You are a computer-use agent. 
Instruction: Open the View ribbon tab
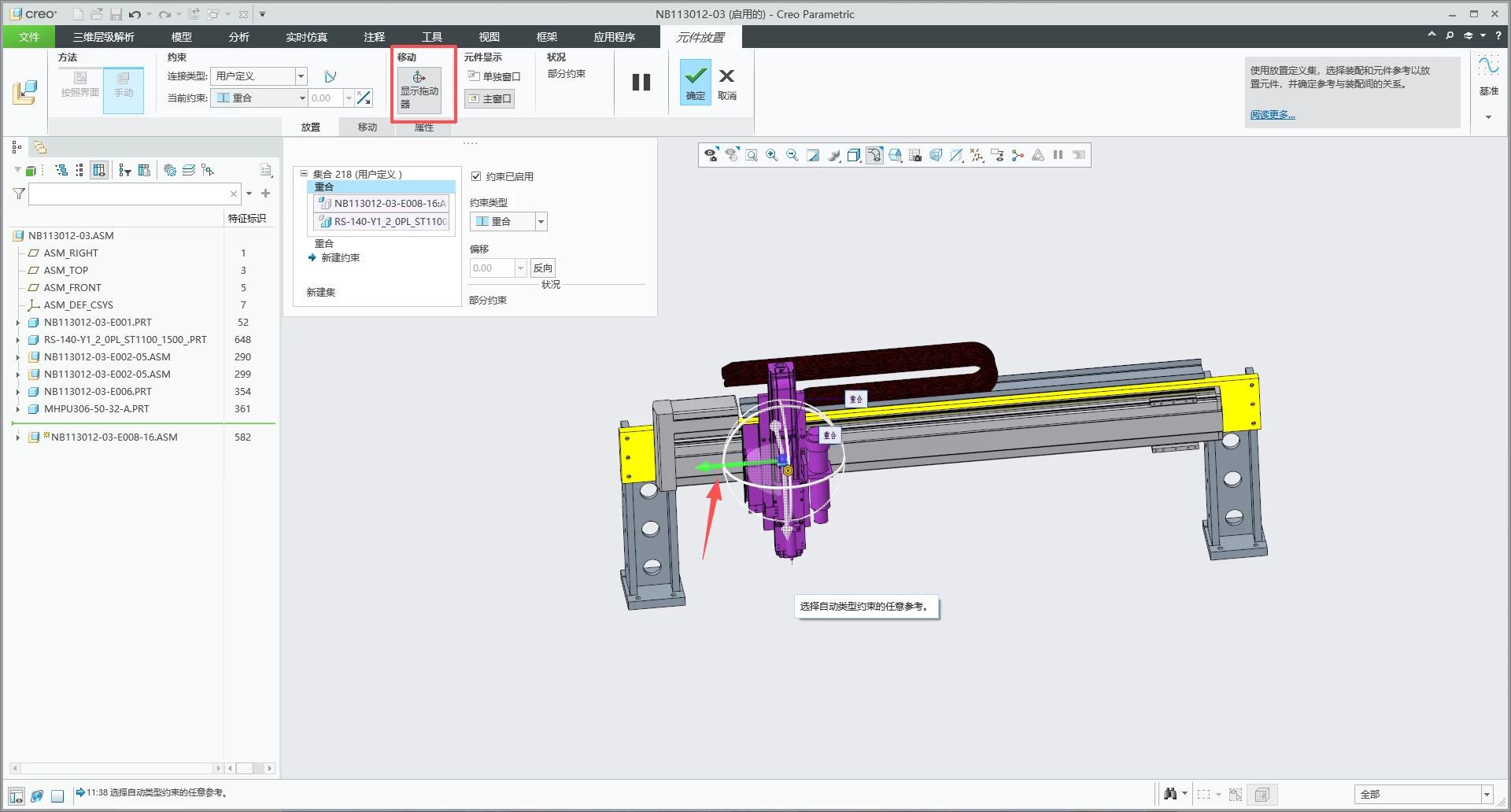490,36
